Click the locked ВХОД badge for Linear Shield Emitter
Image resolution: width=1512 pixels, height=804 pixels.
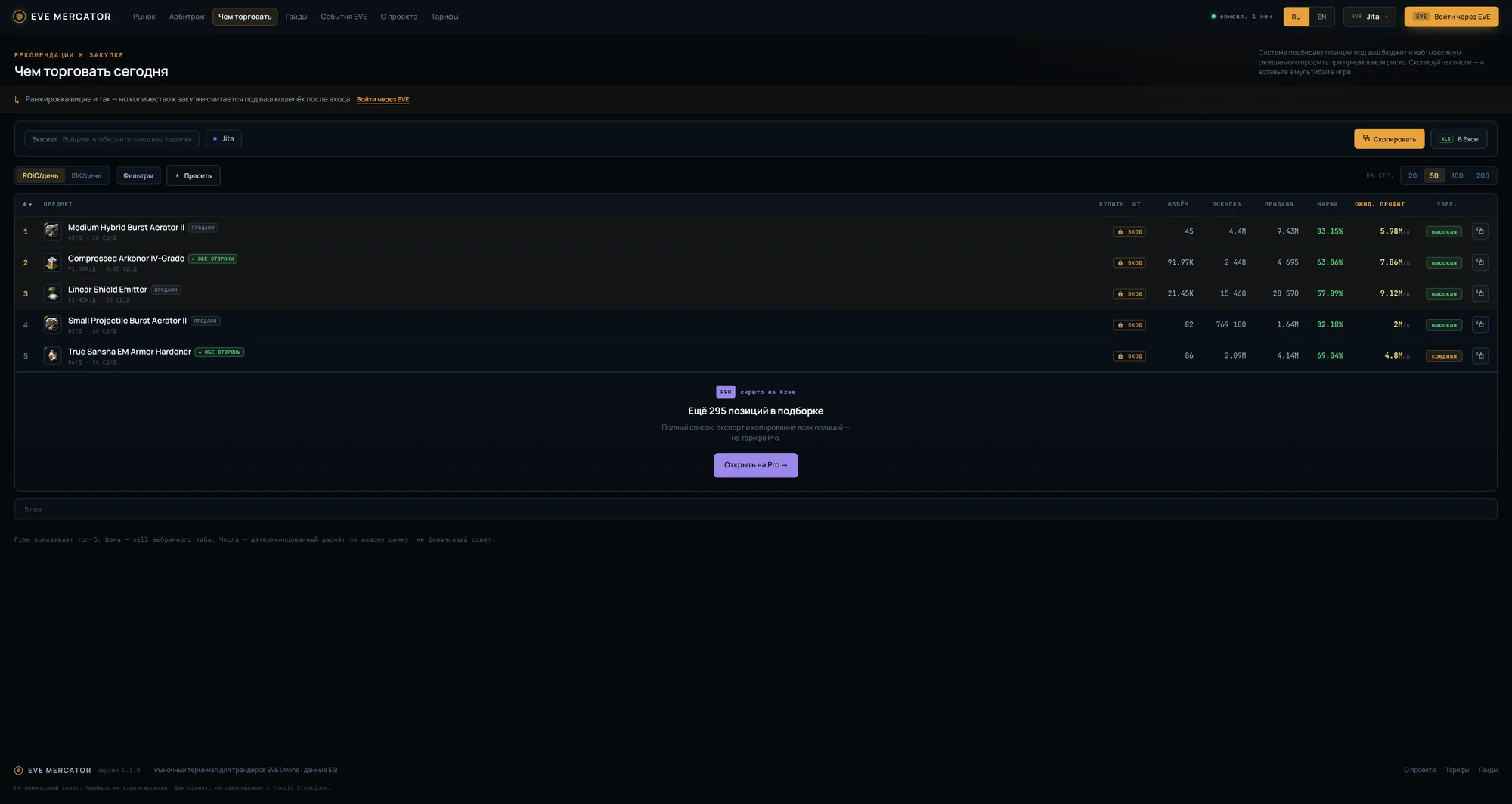[1129, 294]
